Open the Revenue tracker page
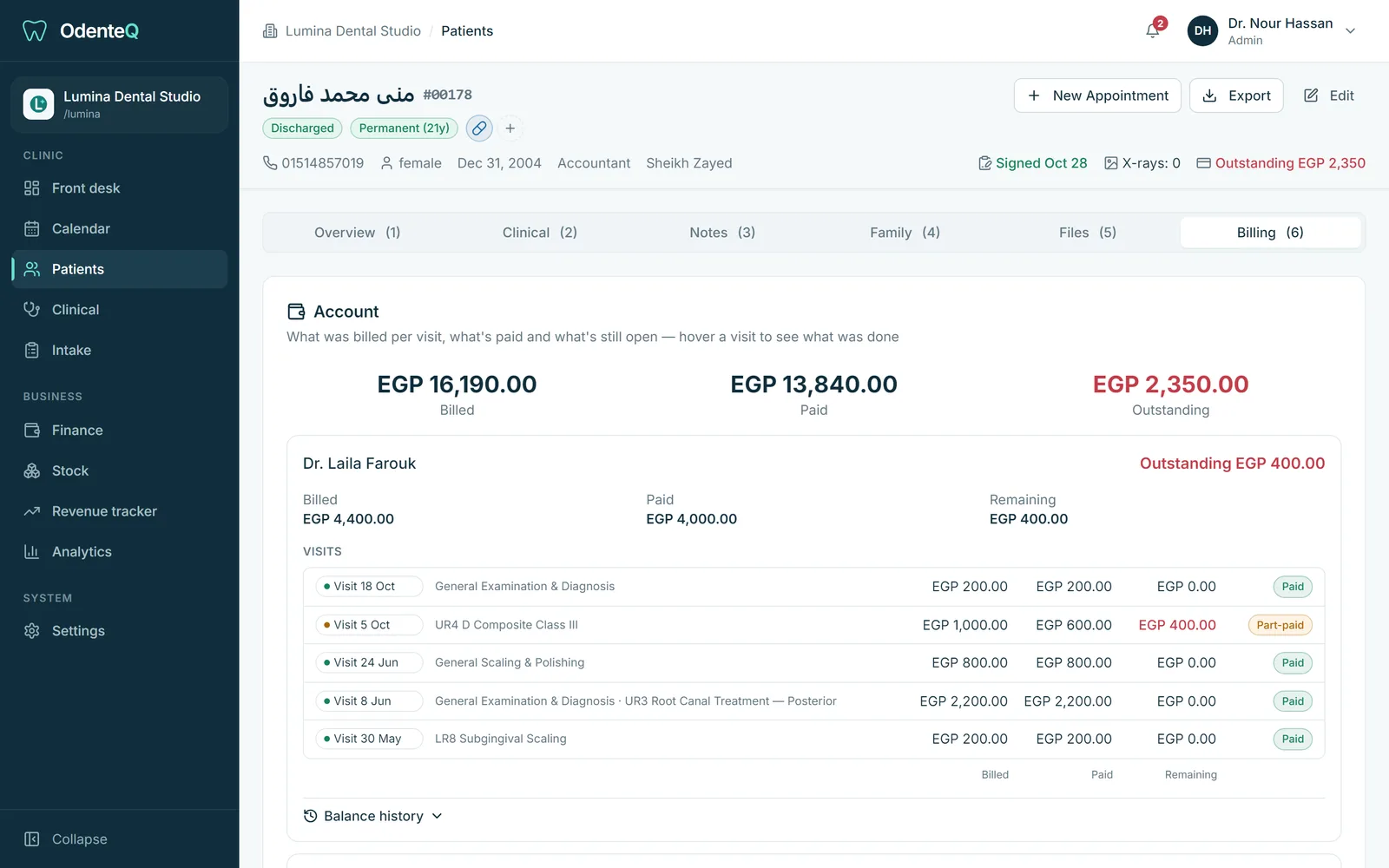 (120, 511)
